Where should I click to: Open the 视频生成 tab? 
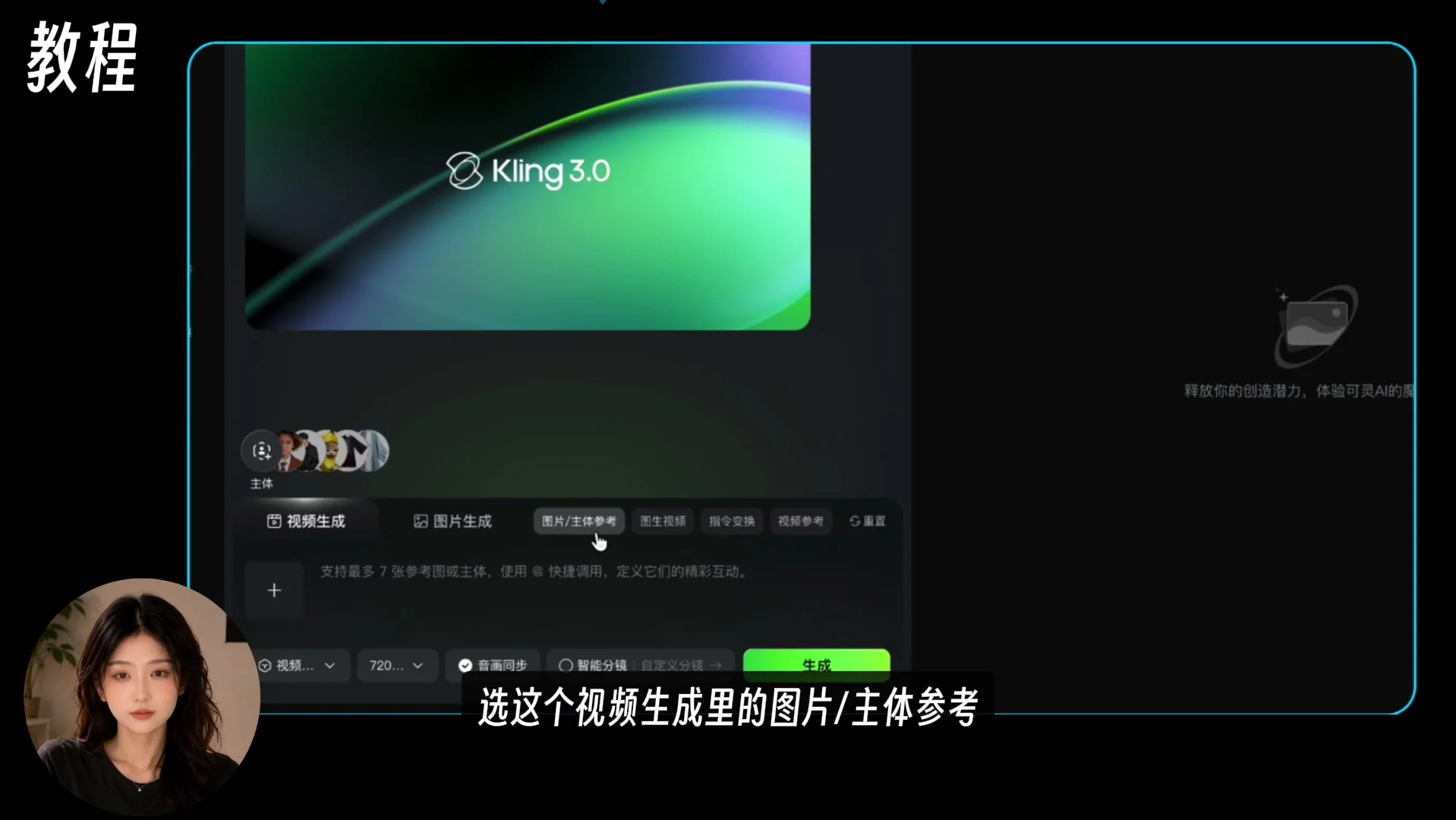pyautogui.click(x=306, y=521)
